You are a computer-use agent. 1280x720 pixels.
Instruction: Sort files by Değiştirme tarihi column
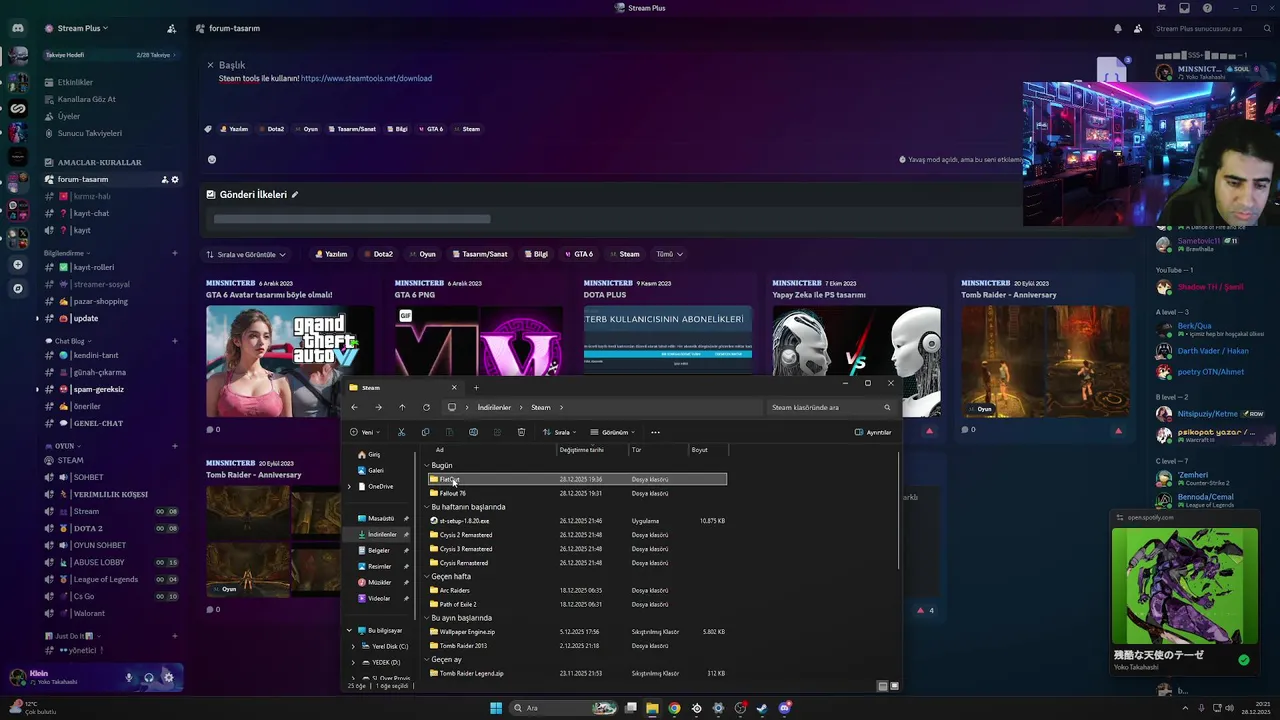coord(581,450)
